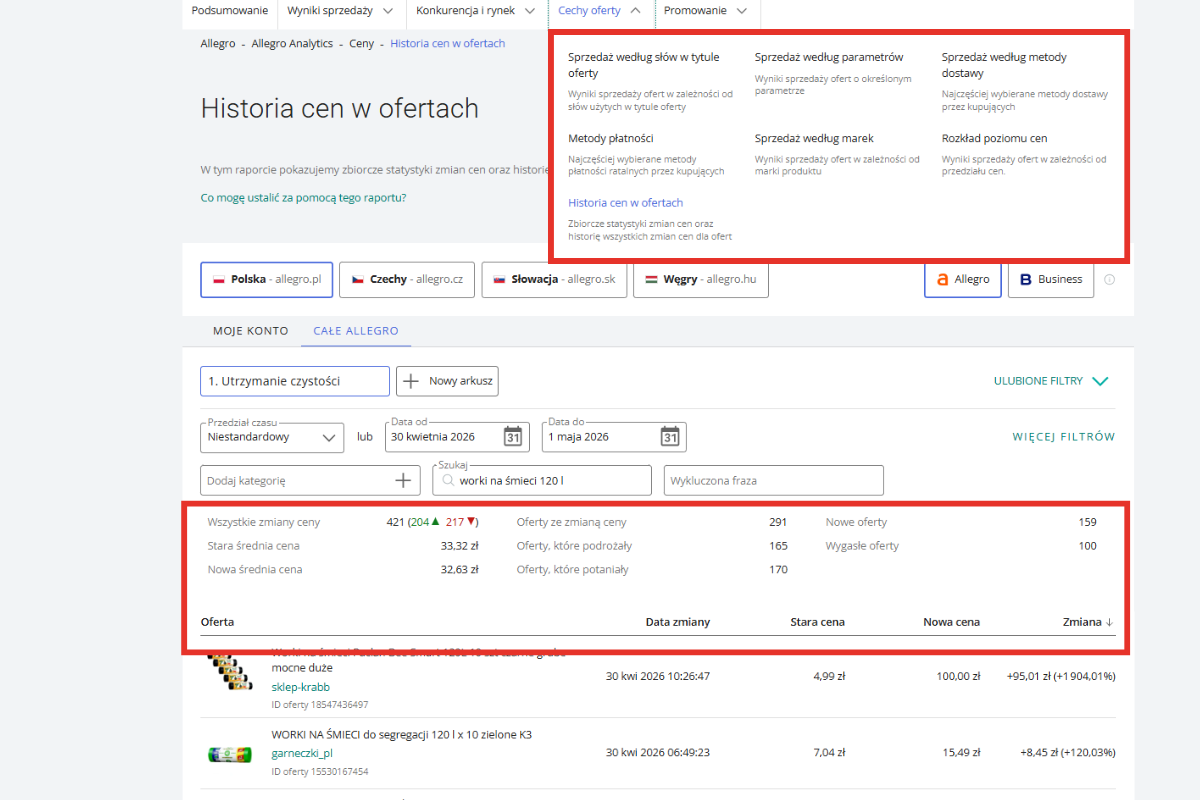The height and width of the screenshot is (800, 1200).
Task: Expand ULUBIONE FILTRY
Action: coord(1051,381)
